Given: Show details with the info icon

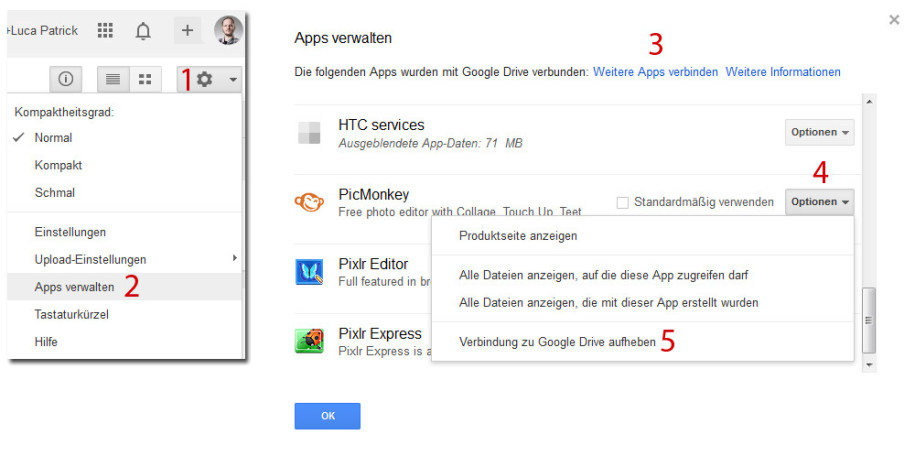Looking at the screenshot, I should coord(65,79).
